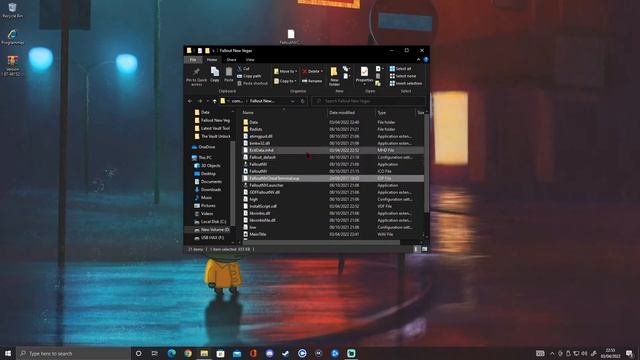Select the Fallout_default configuration file

[x=333, y=157]
